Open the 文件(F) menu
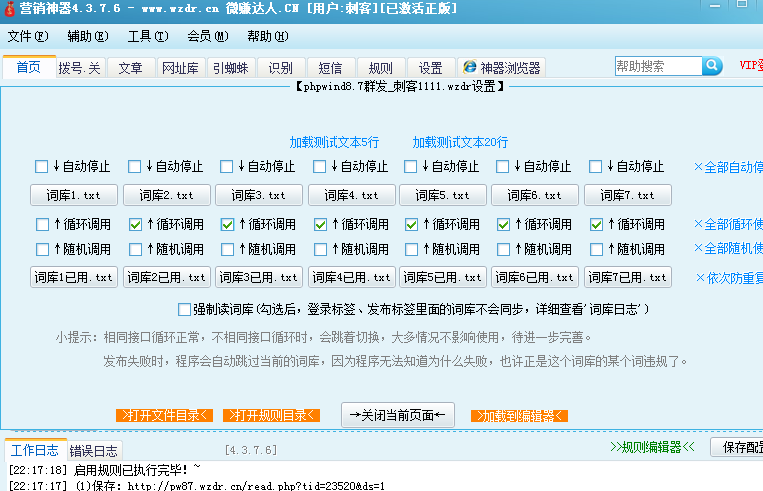This screenshot has width=763, height=491. tap(28, 36)
